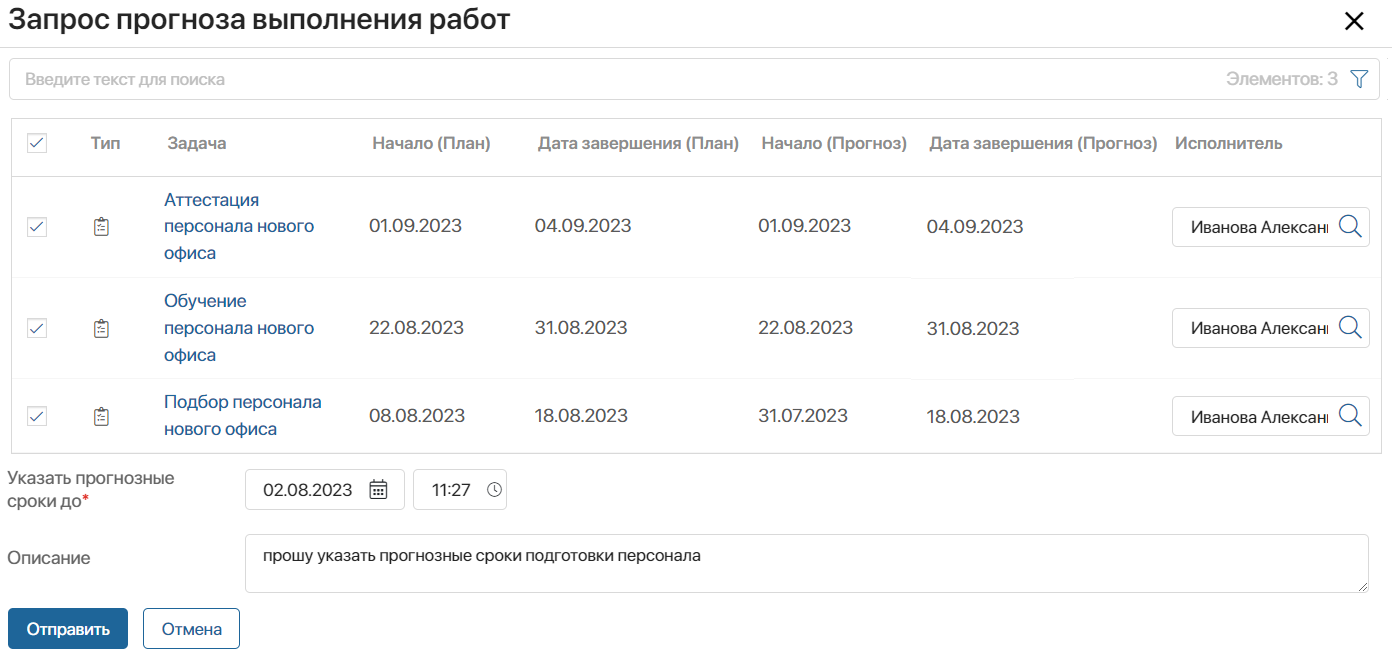Uncheck the Подбор персонала нового офиса row
Screen dimensions: 1392x658
pos(37,416)
